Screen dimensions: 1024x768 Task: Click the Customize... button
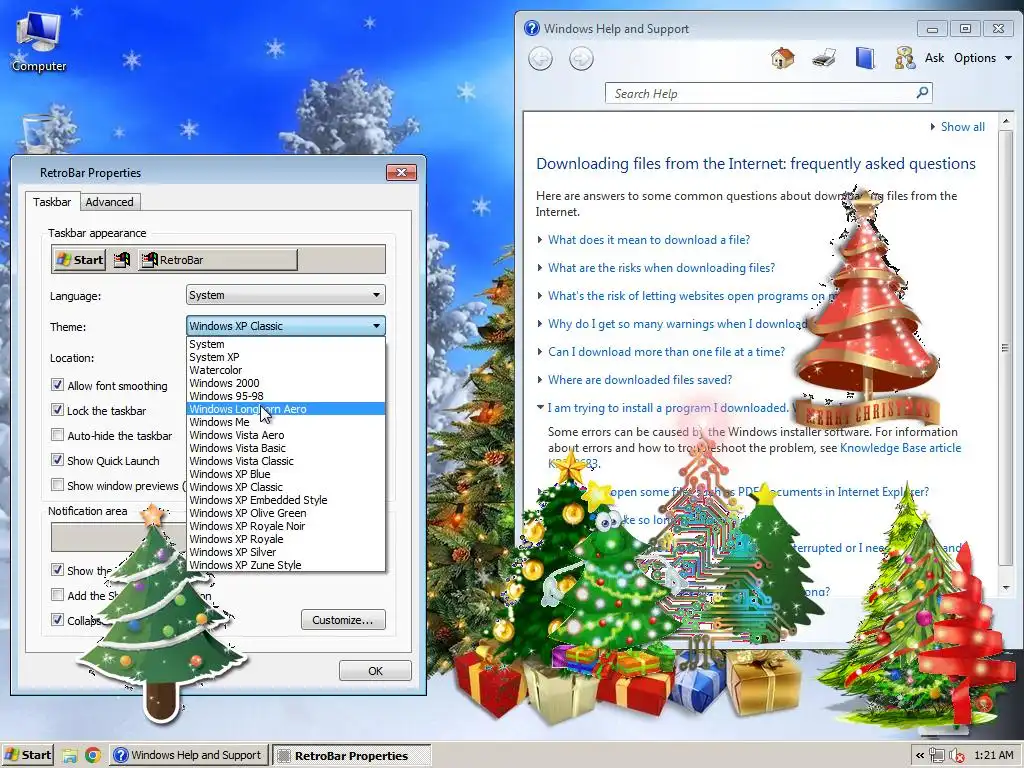click(x=343, y=620)
